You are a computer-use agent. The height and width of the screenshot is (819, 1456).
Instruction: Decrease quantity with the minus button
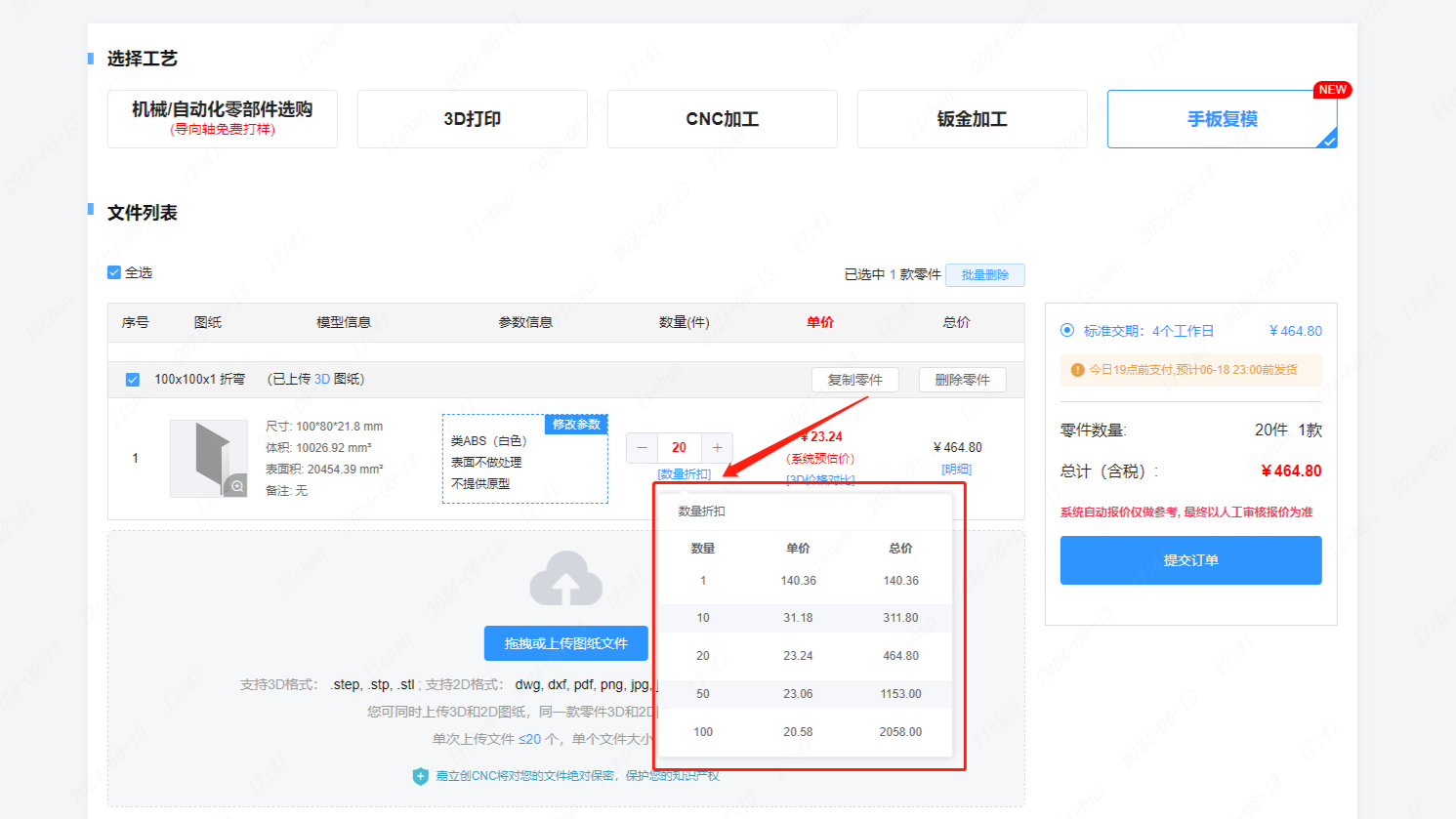[642, 448]
